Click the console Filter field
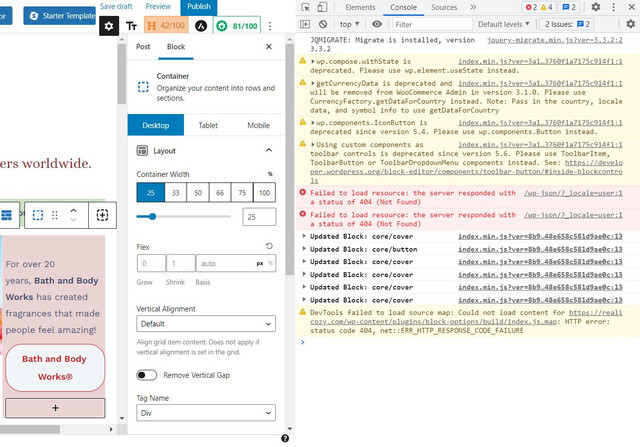The image size is (640, 447). pos(432,24)
